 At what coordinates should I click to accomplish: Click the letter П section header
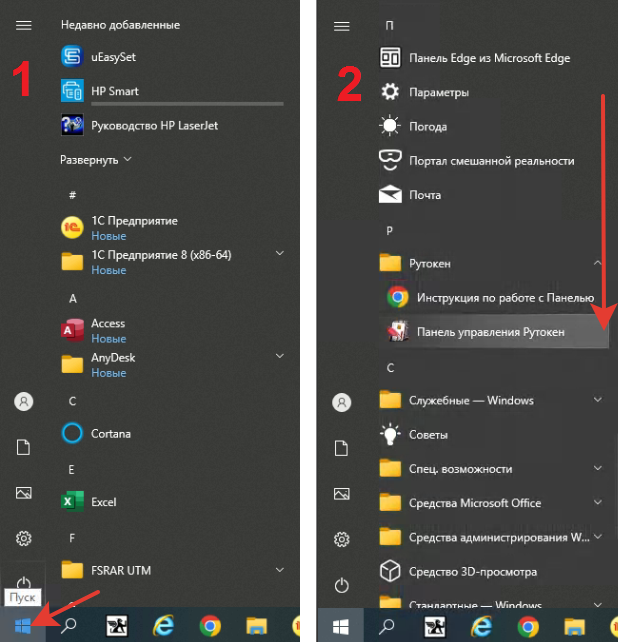[389, 25]
